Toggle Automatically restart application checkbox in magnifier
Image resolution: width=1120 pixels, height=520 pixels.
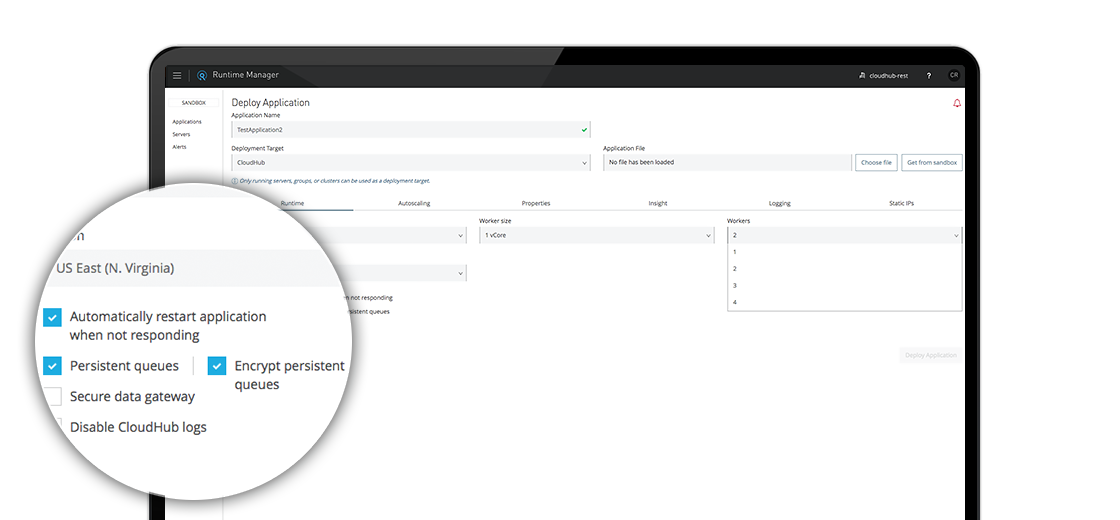pos(52,317)
